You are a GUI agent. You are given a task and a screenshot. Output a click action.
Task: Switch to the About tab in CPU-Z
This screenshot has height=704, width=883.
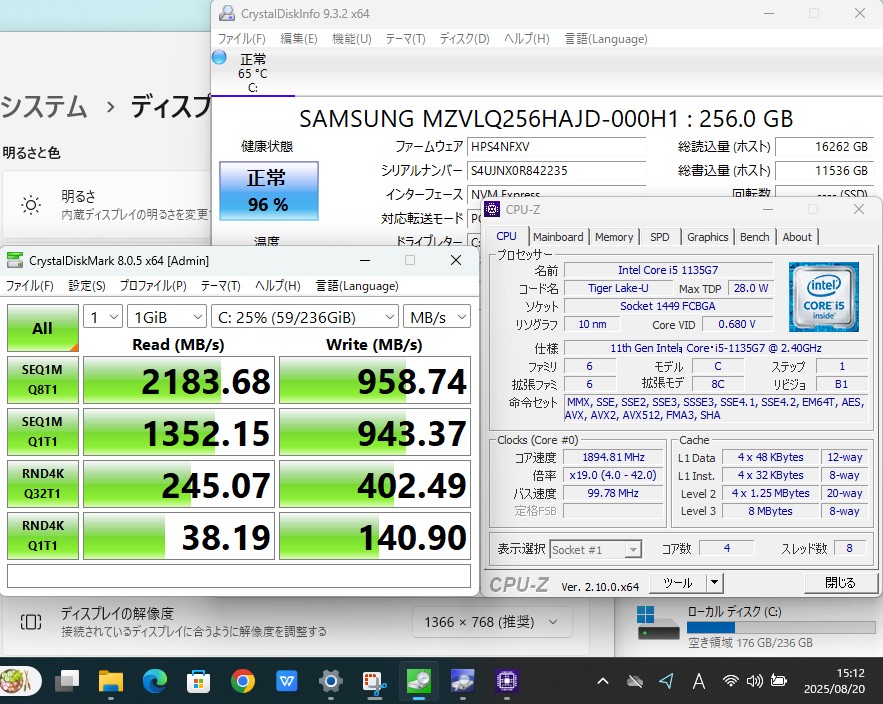797,237
